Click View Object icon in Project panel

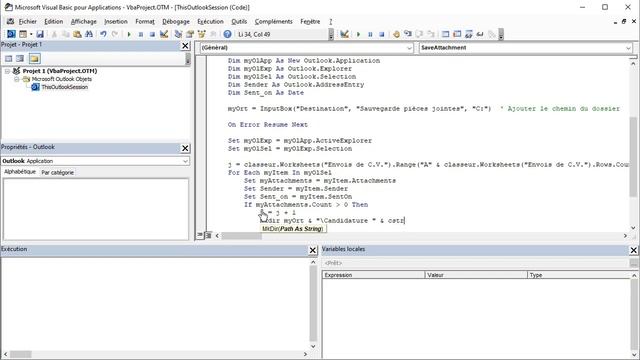(x=20, y=59)
